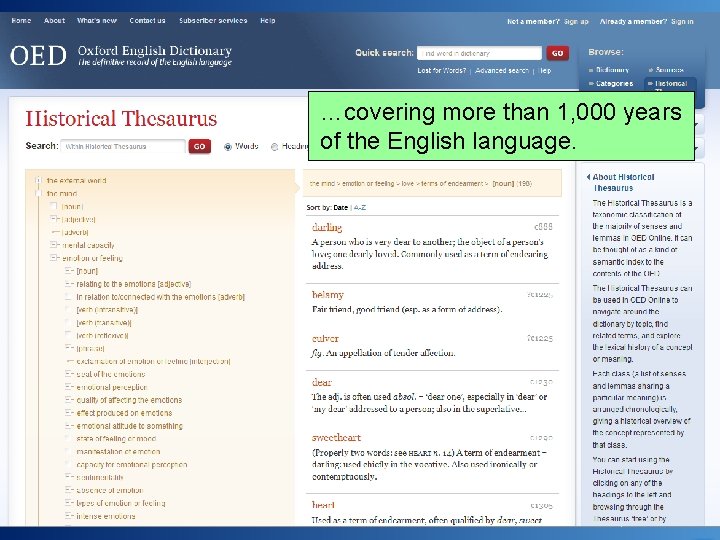720x540 pixels.
Task: Open the Home page link
Action: [x=21, y=21]
